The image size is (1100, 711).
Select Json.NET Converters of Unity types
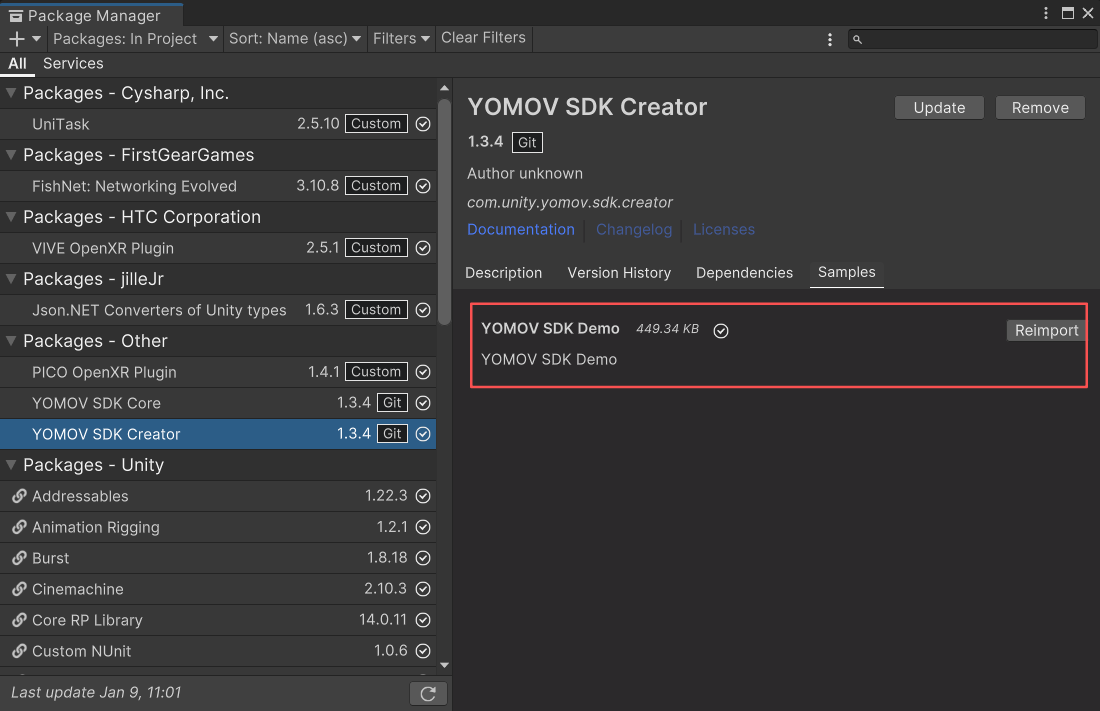(x=218, y=310)
